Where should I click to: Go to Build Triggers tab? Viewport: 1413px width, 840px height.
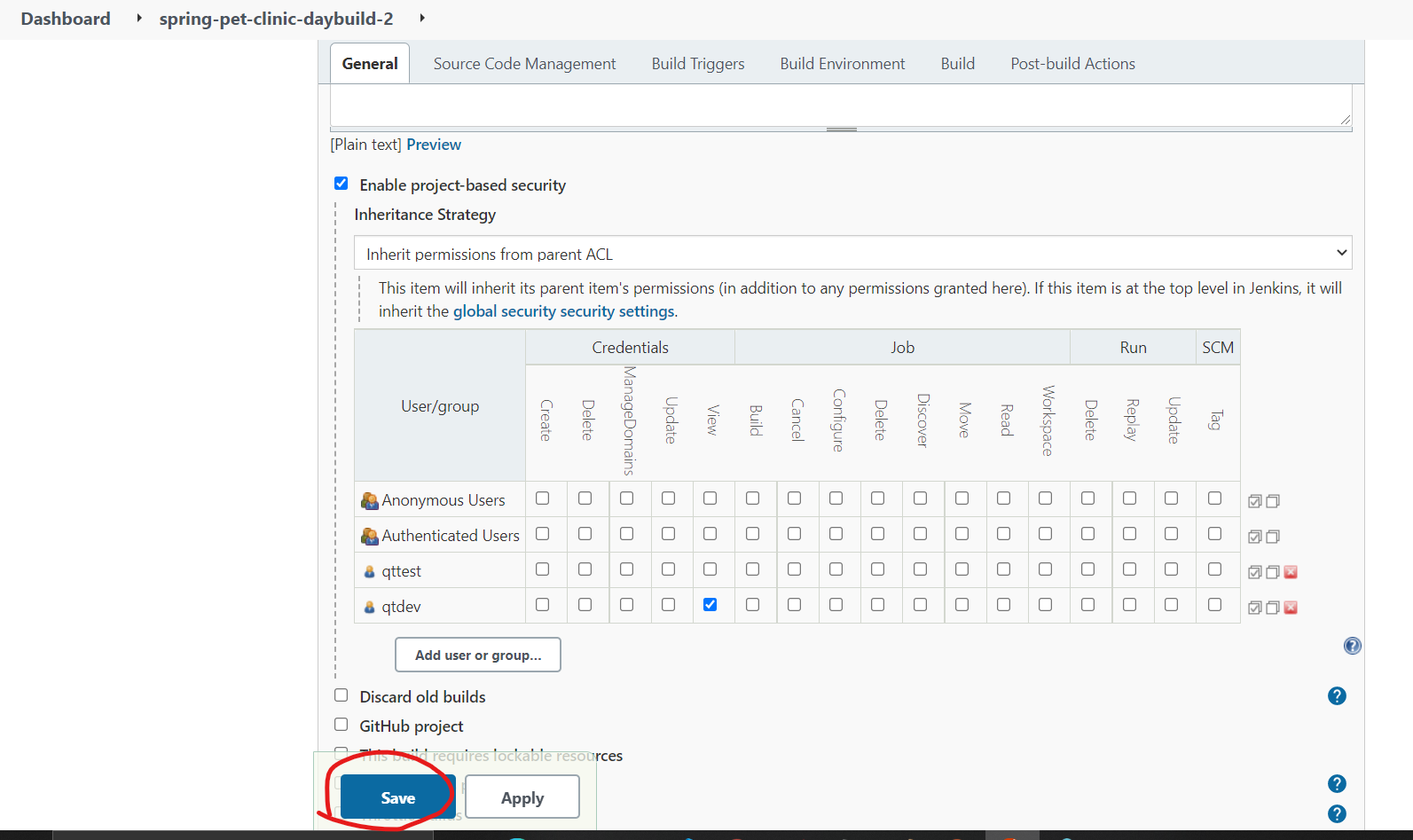698,64
